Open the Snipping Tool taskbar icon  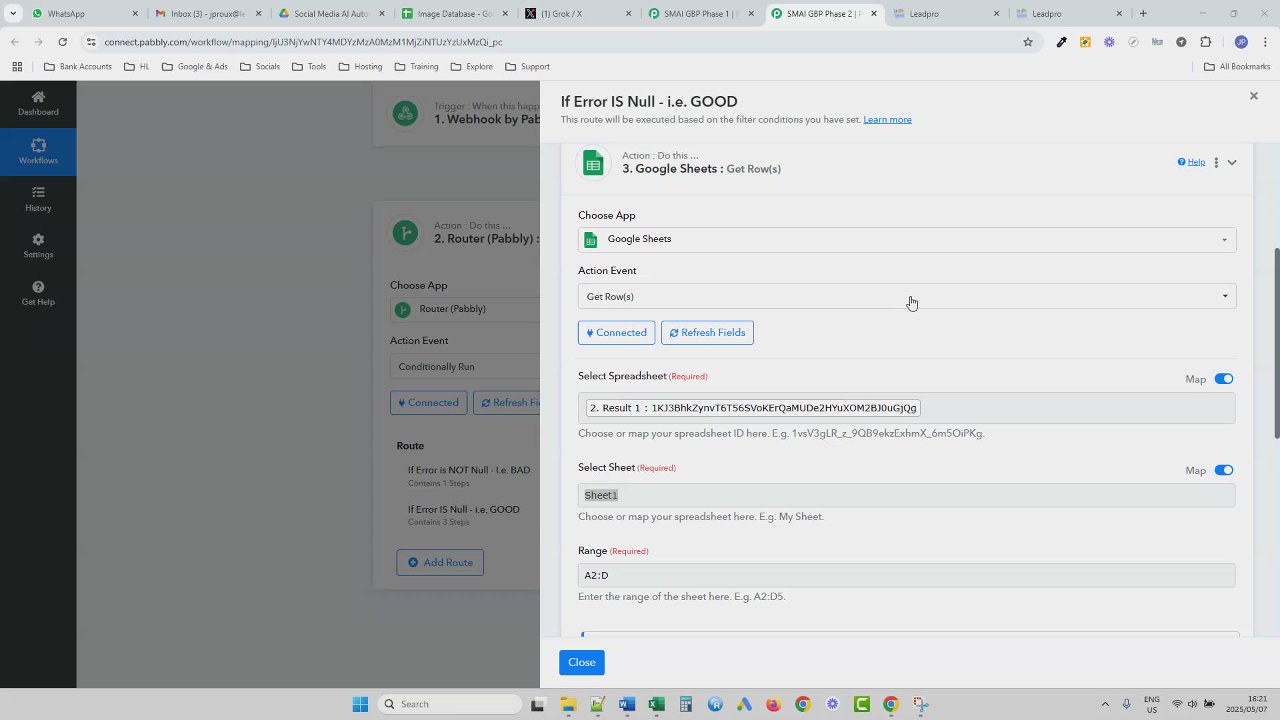point(920,704)
